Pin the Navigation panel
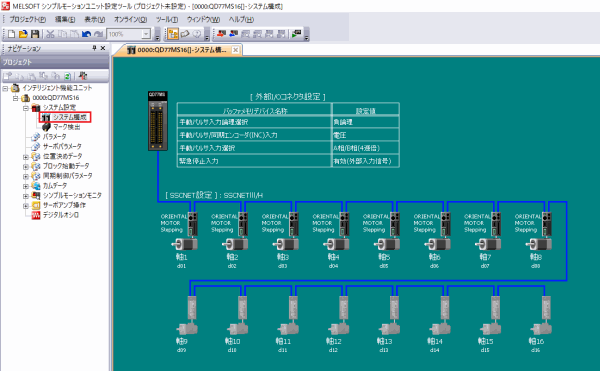The image size is (600, 371). click(94, 48)
